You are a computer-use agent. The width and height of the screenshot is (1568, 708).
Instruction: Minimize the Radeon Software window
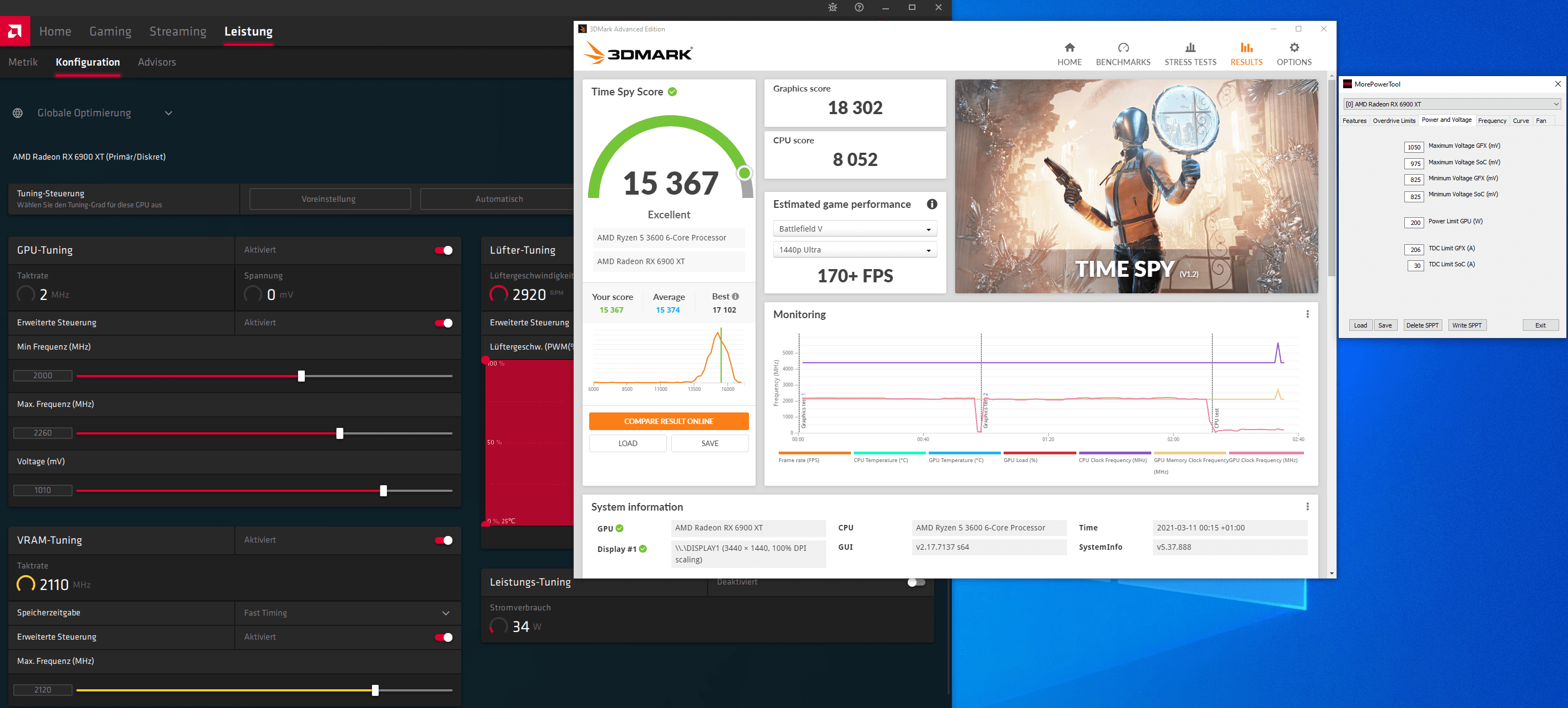click(886, 7)
